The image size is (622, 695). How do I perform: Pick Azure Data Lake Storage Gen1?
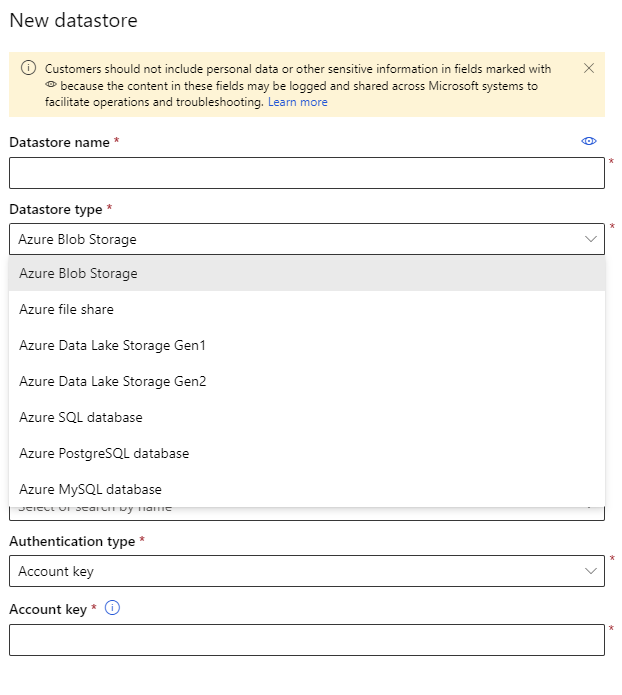307,345
